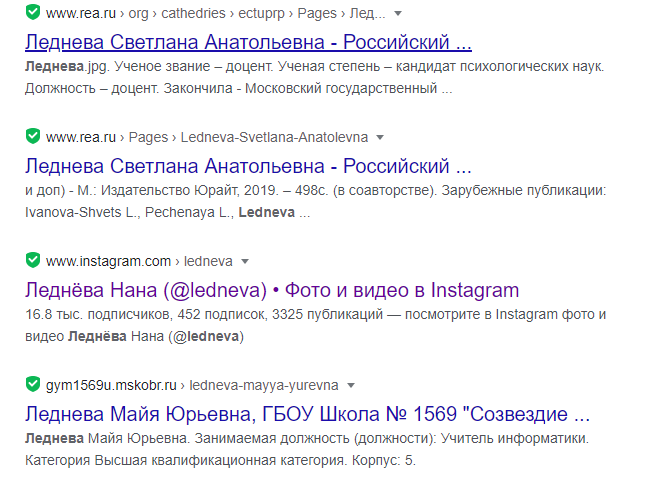
Task: Open the Леднева Светлана Анатольевна link under the Pages URL
Action: tap(247, 165)
